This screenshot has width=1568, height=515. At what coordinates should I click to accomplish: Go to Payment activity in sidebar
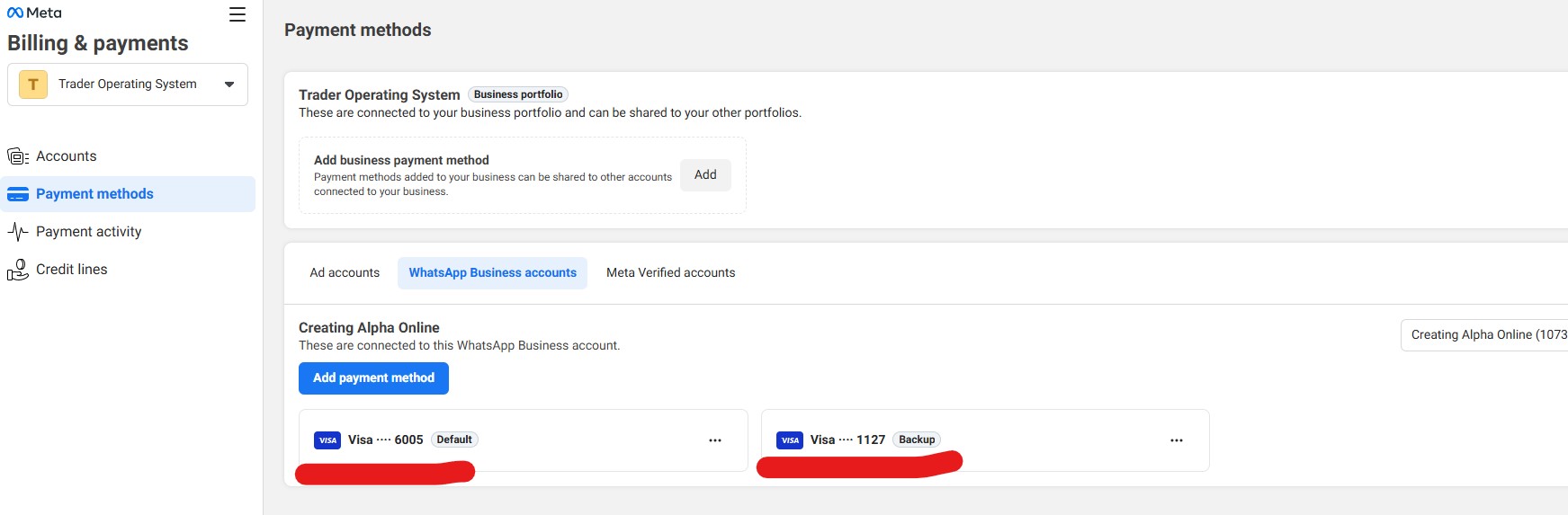[88, 232]
